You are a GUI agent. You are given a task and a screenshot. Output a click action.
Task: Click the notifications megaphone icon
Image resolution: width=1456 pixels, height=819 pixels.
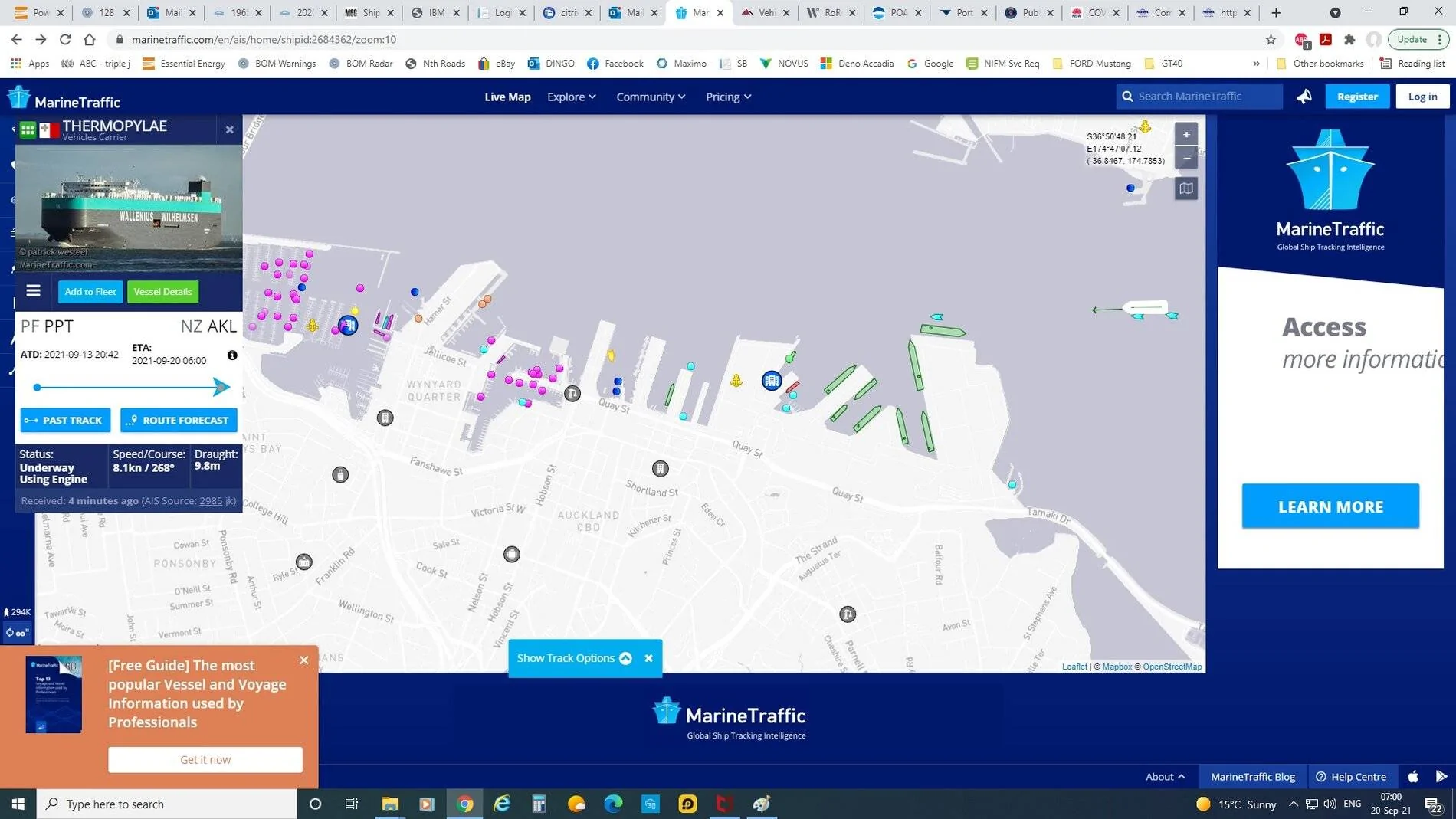tap(1304, 97)
